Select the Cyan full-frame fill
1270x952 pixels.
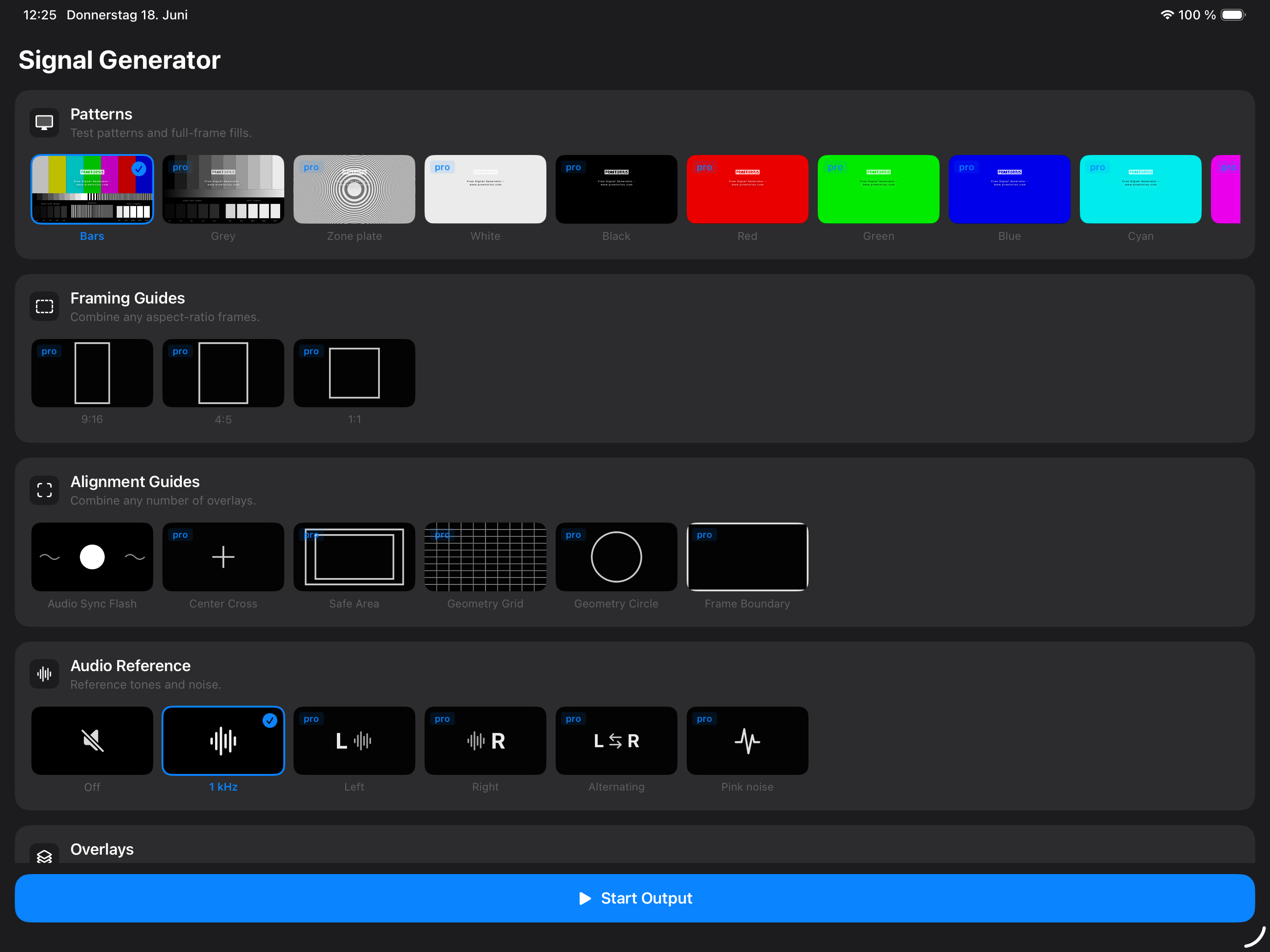[1140, 189]
